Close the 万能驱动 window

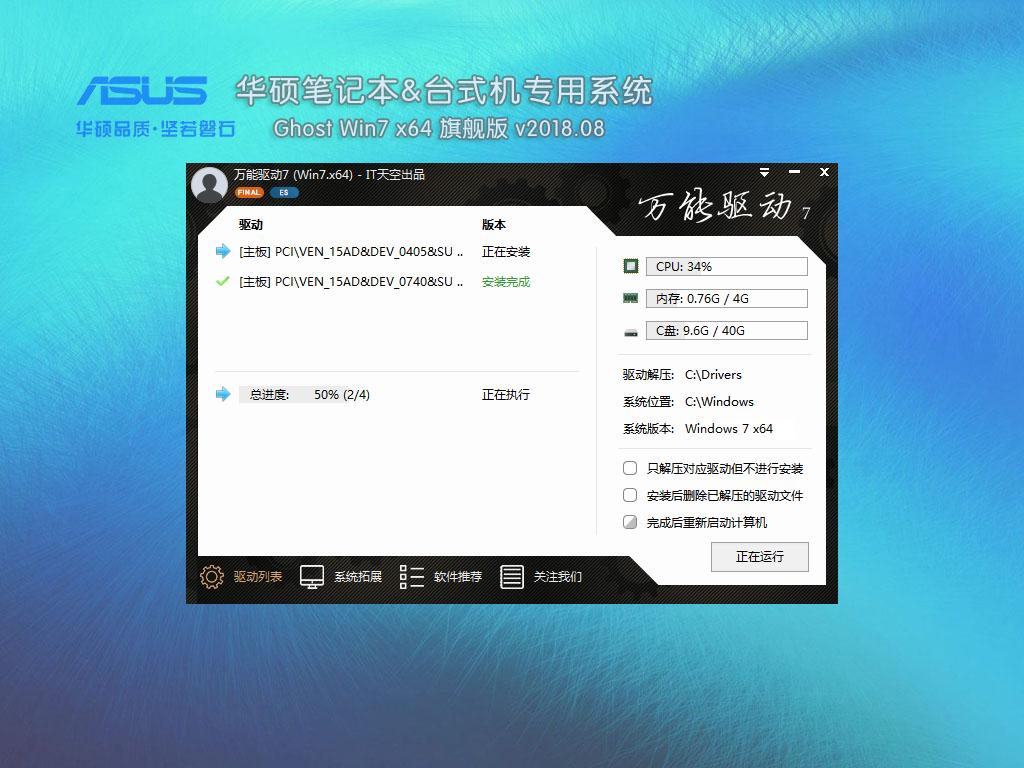tap(824, 172)
